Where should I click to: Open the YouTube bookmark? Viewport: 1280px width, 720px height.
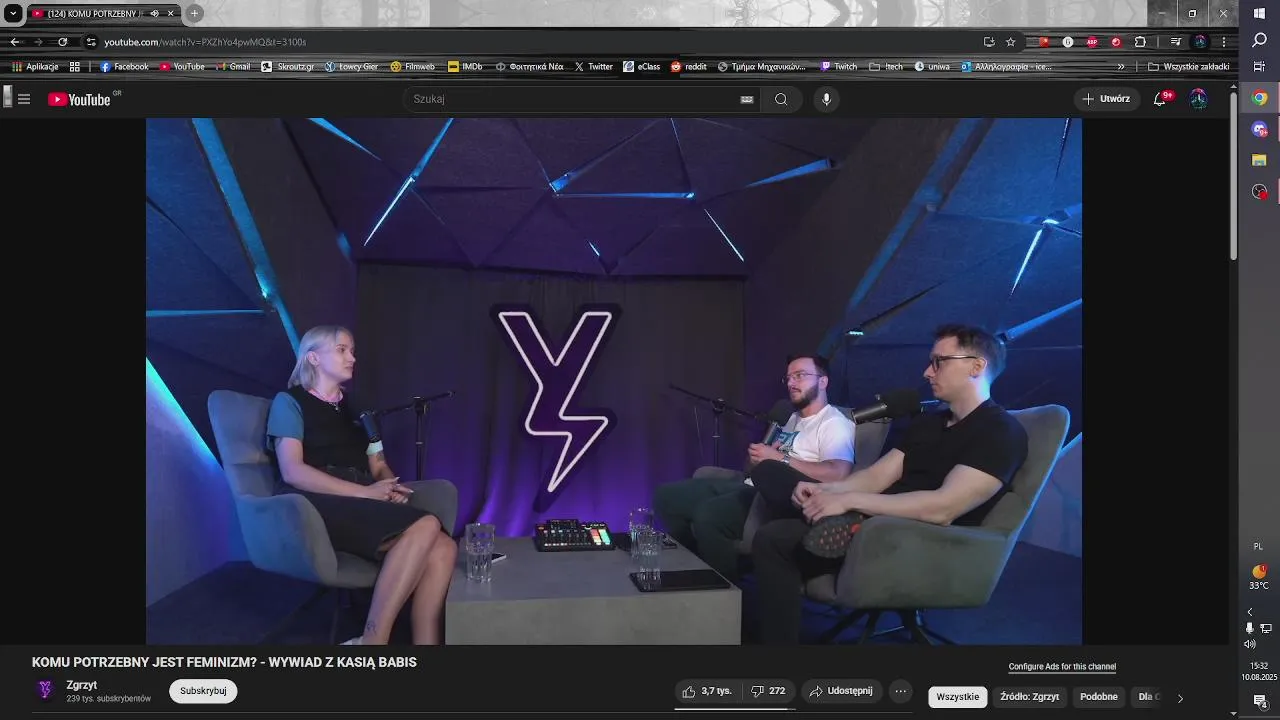tap(182, 67)
